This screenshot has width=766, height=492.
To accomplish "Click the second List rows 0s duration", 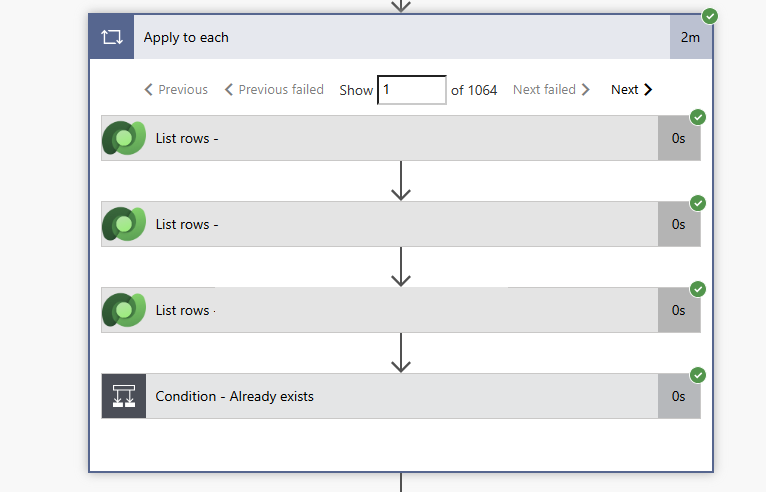I will [679, 224].
